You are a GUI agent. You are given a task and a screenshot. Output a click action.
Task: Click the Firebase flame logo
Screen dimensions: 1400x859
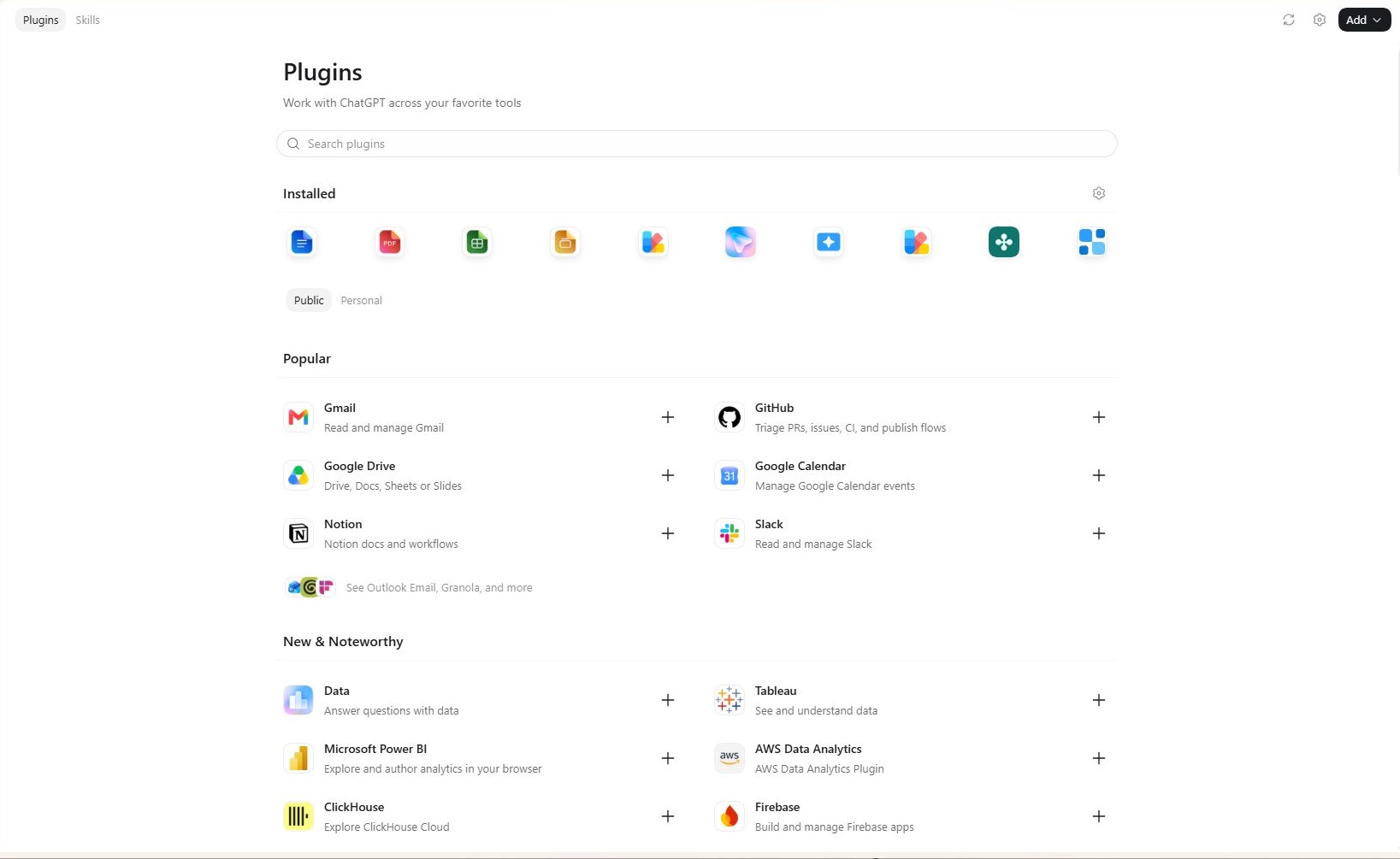coord(730,816)
